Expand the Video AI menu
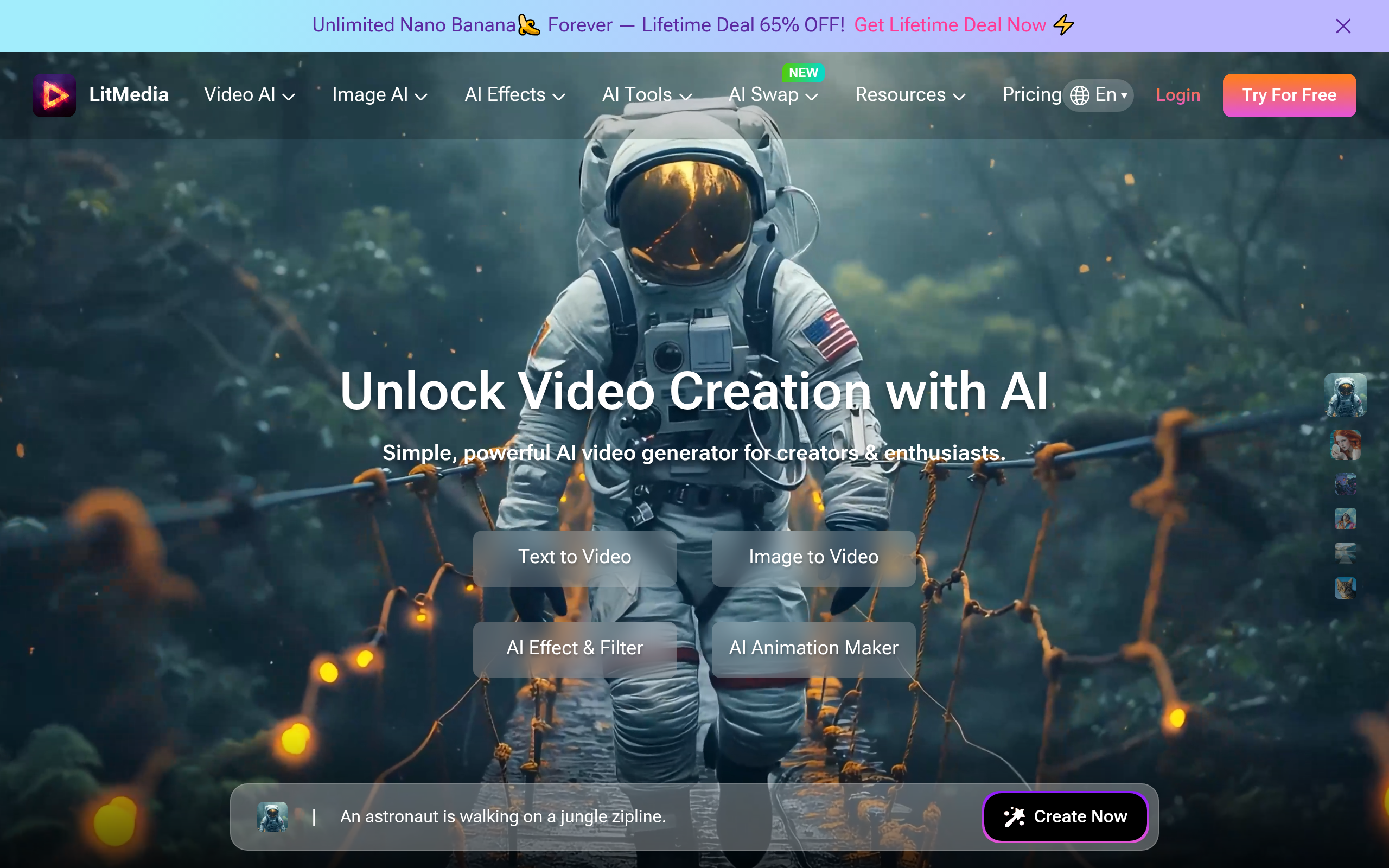Screen dimensions: 1389x868 249,95
